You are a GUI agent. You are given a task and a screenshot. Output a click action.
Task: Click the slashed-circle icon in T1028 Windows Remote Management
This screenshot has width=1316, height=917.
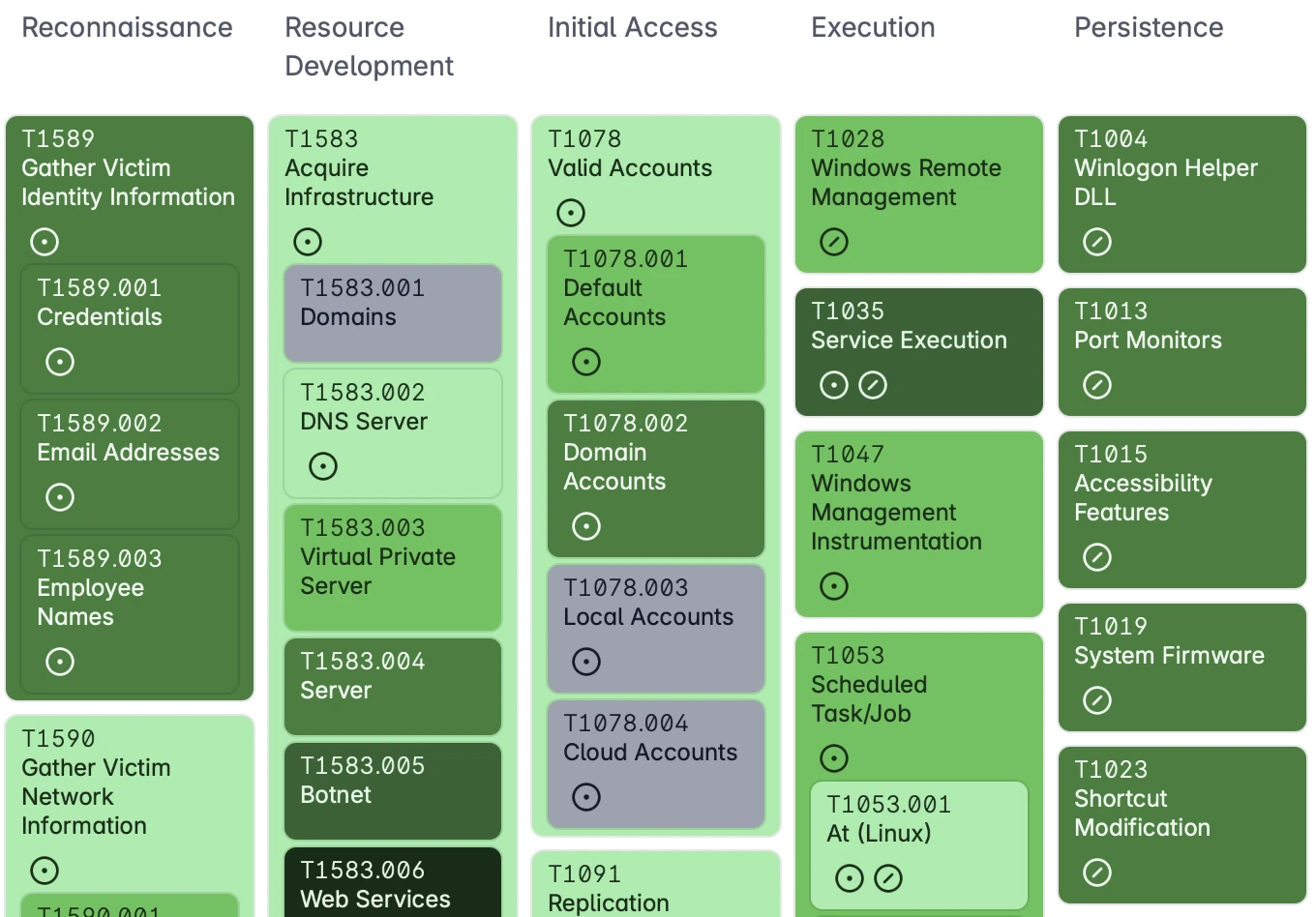(x=834, y=242)
